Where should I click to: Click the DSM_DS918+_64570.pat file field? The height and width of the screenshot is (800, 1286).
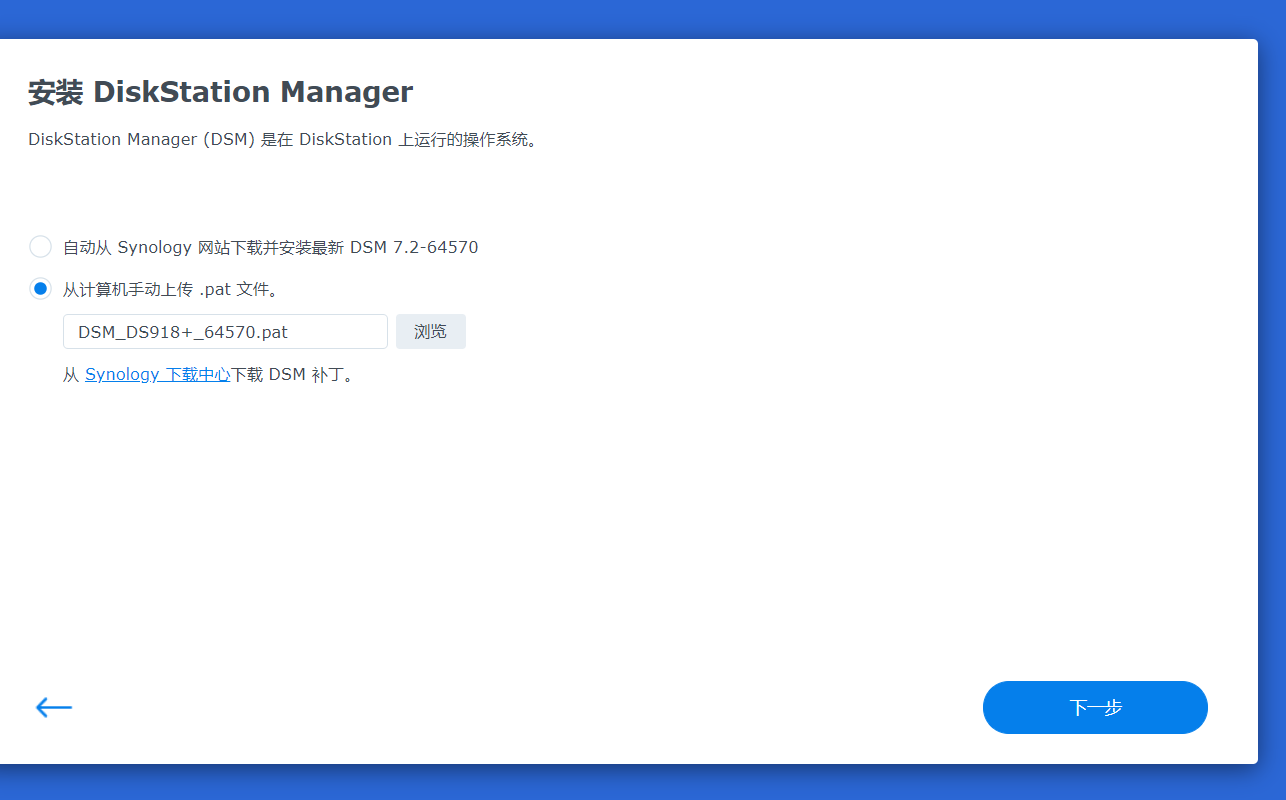tap(225, 332)
